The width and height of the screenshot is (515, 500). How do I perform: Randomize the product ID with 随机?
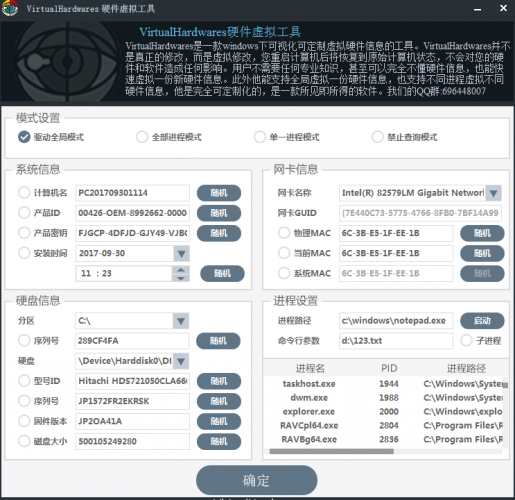219,213
